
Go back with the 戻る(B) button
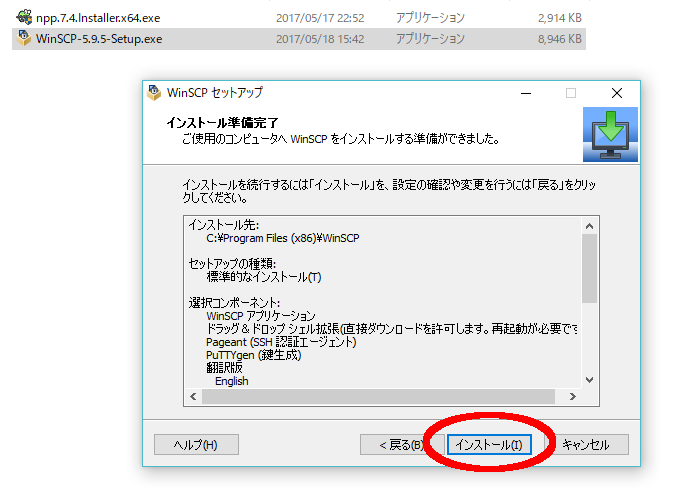click(x=396, y=444)
